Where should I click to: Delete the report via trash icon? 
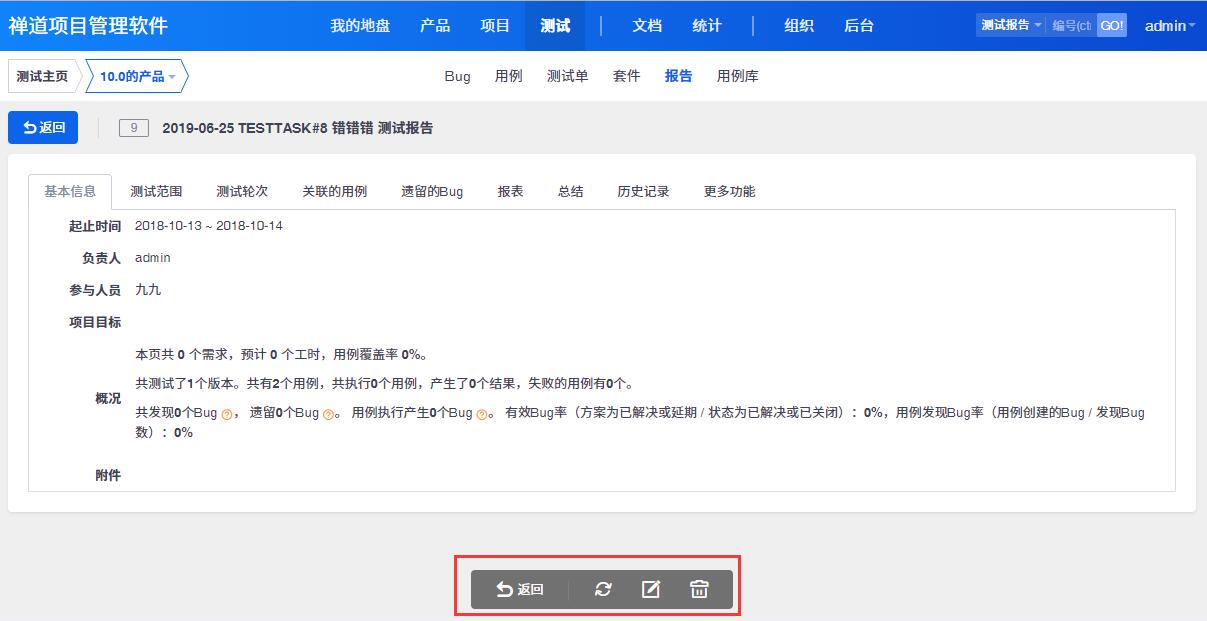coord(699,589)
